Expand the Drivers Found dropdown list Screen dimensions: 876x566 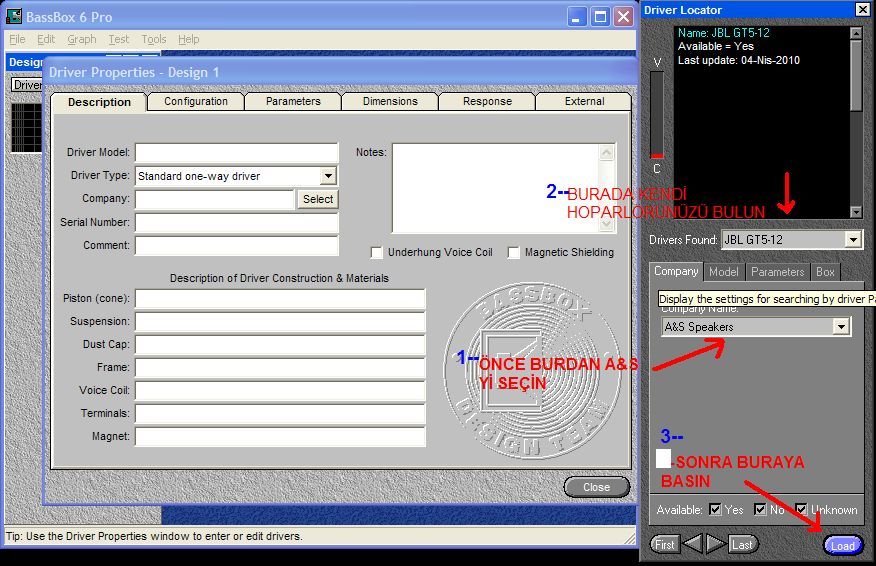pos(852,240)
